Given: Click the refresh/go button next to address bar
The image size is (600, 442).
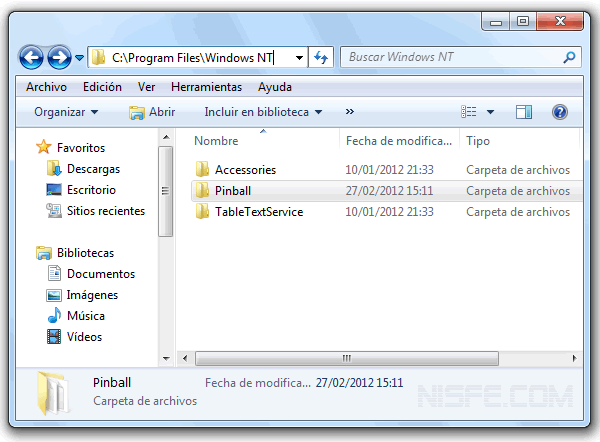Looking at the screenshot, I should pos(321,58).
